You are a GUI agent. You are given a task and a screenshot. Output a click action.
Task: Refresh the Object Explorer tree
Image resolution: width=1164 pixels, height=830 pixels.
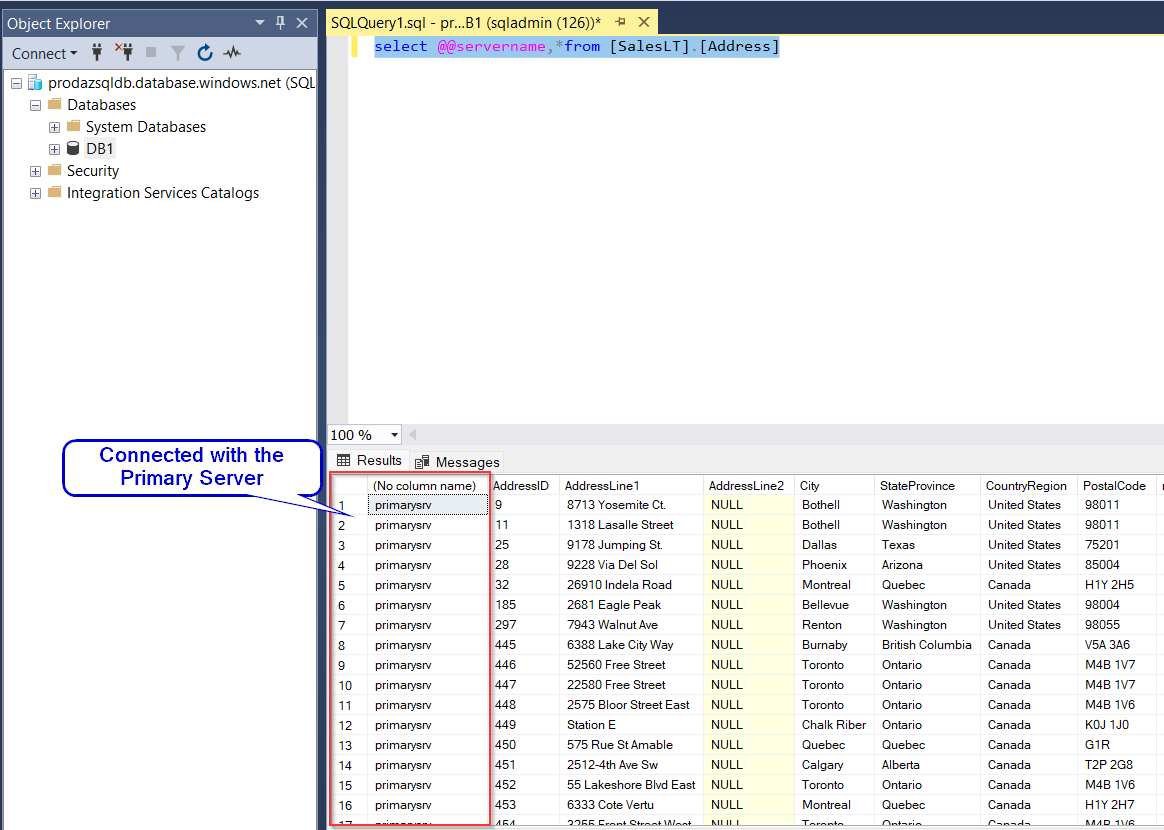point(205,53)
